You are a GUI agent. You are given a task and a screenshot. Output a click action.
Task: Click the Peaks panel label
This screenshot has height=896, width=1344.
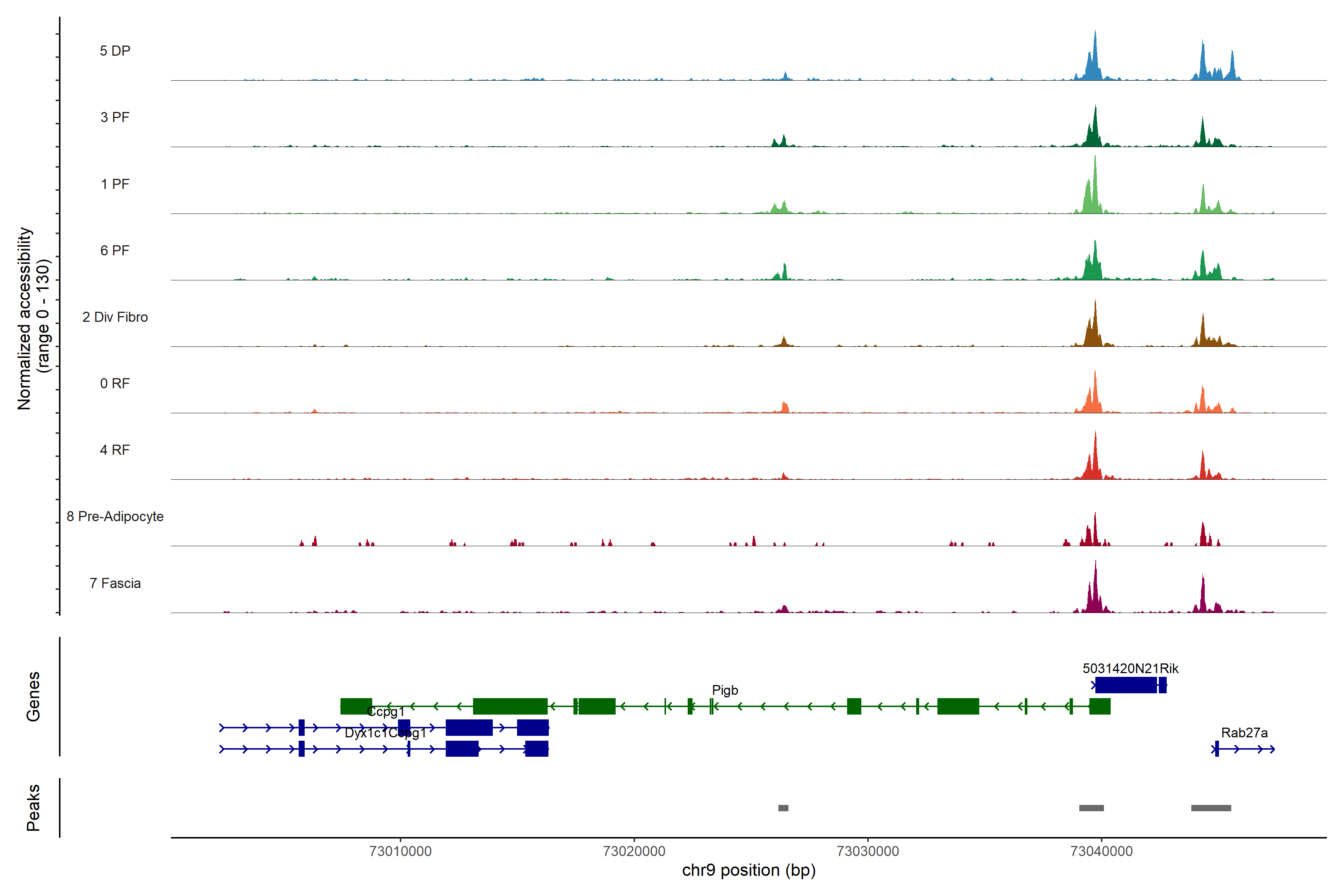[33, 808]
